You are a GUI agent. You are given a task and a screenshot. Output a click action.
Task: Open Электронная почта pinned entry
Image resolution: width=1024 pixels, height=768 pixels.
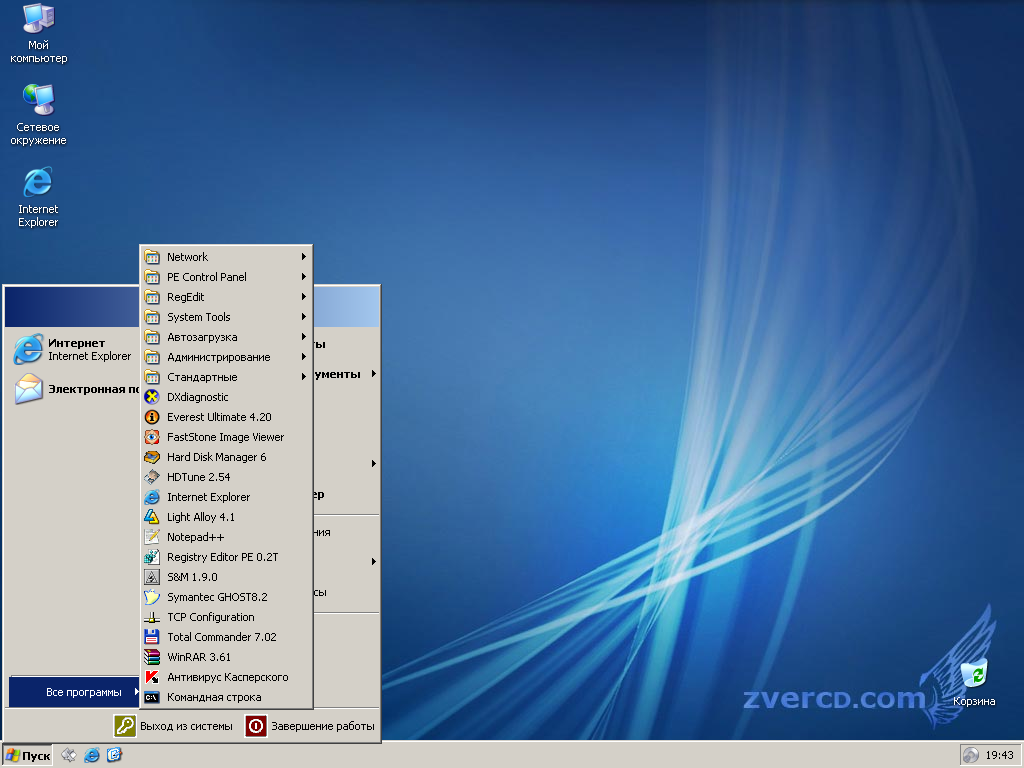tap(73, 389)
